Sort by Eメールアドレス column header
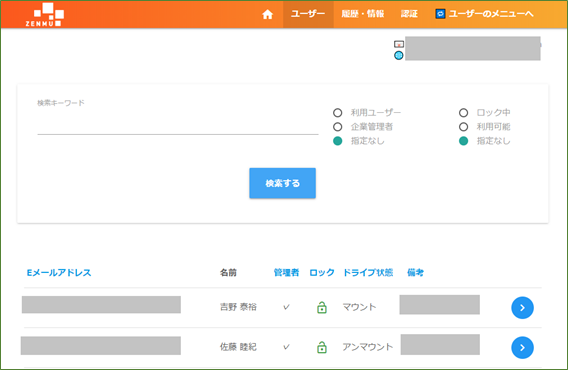568x370 pixels. pyautogui.click(x=59, y=273)
